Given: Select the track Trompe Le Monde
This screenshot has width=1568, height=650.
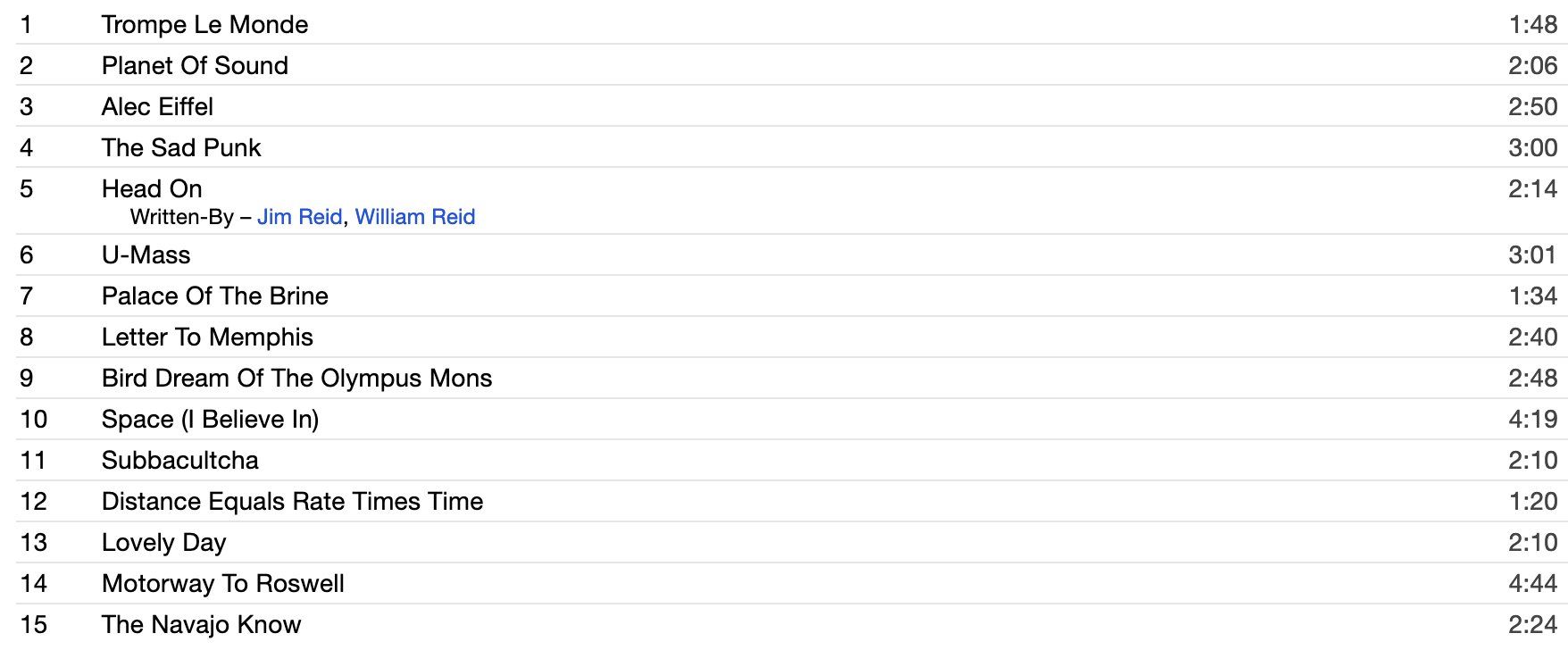Looking at the screenshot, I should 204,24.
